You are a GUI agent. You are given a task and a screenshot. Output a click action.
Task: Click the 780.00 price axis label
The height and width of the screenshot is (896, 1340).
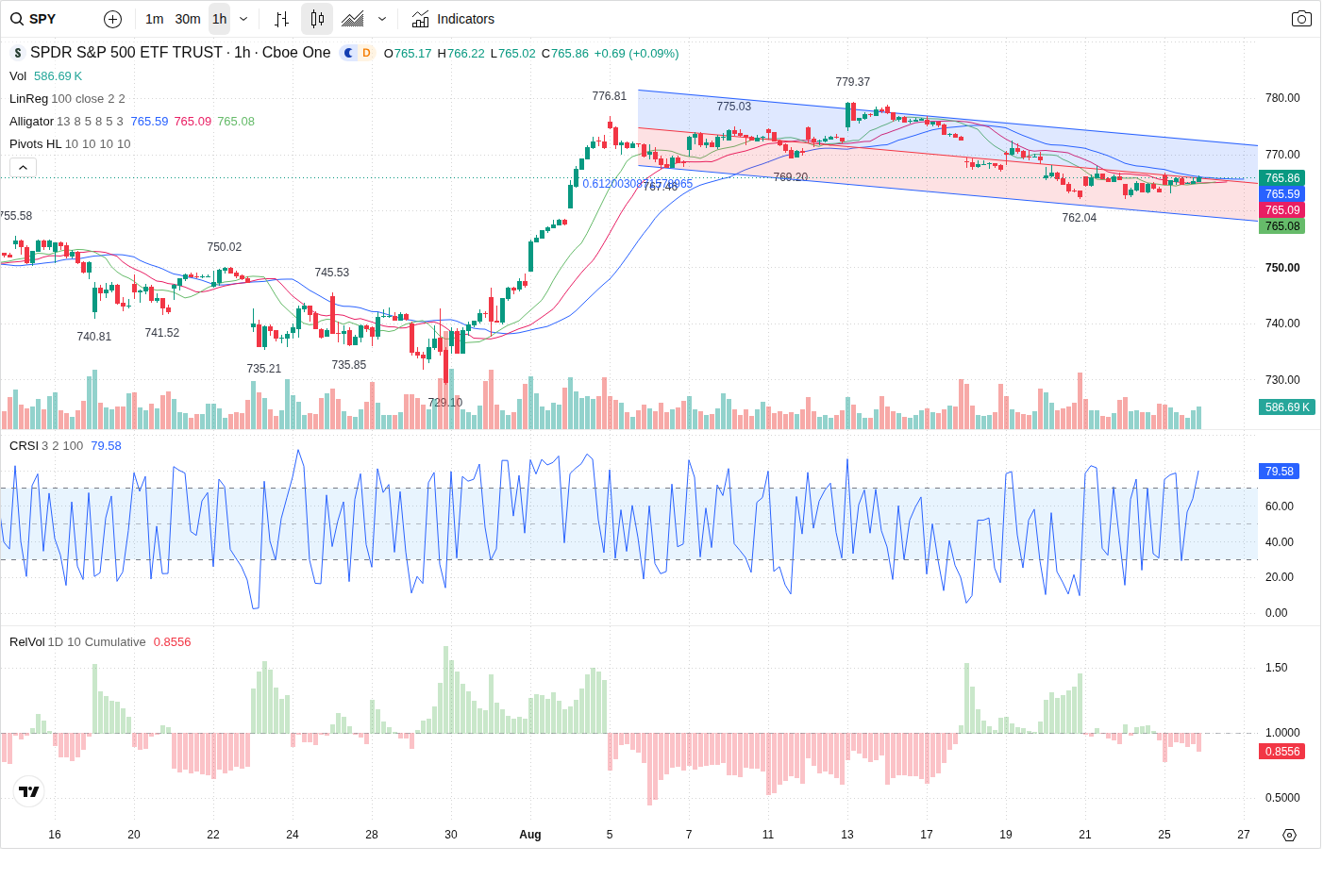pyautogui.click(x=1282, y=98)
